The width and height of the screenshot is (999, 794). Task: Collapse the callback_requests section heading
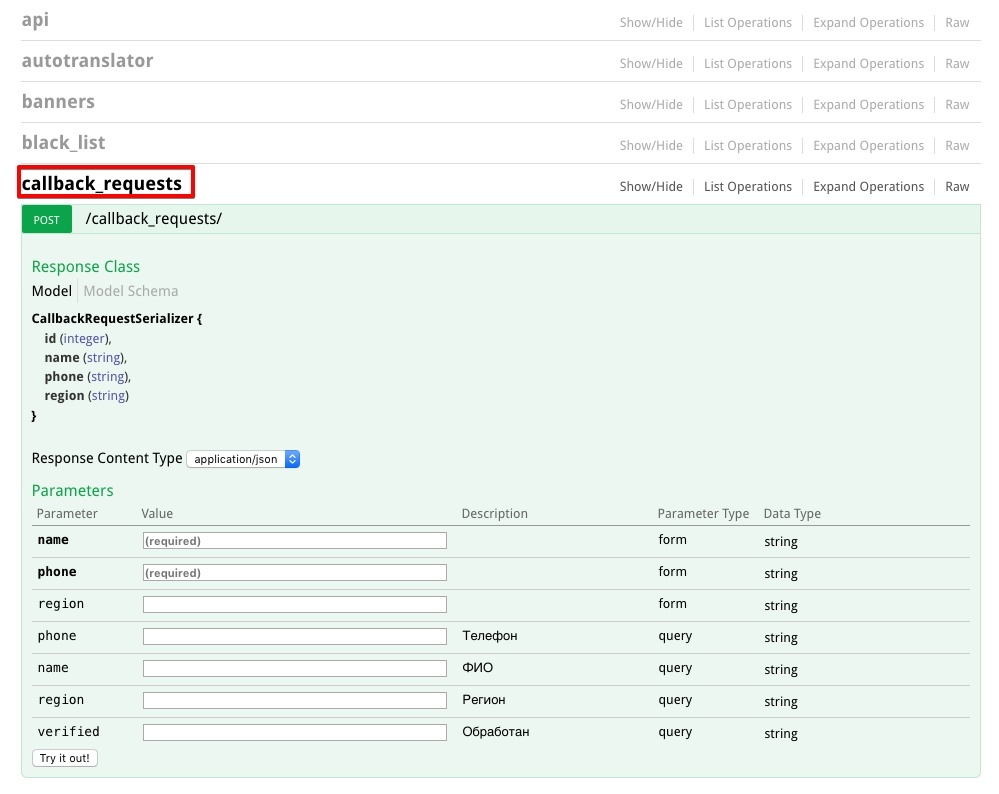[102, 184]
